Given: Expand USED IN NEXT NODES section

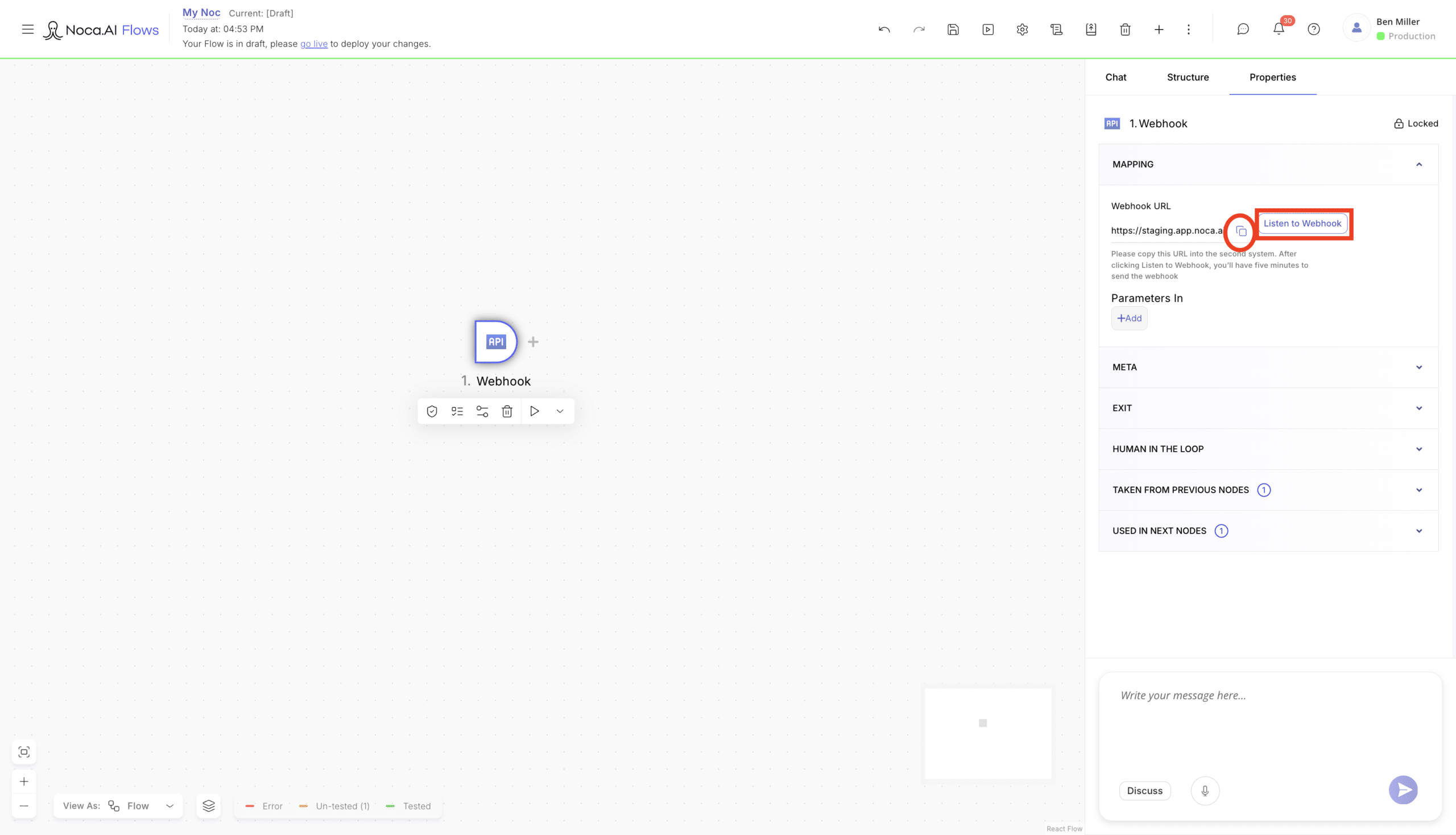Looking at the screenshot, I should (1268, 531).
